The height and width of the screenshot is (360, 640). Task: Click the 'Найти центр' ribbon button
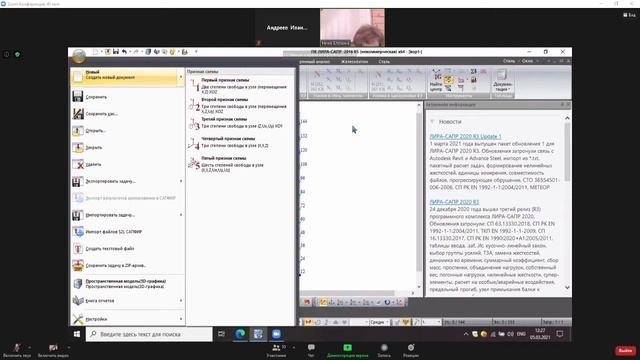point(436,80)
